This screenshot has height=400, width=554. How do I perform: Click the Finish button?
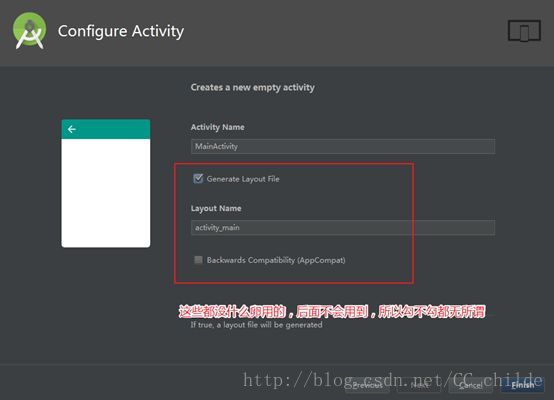[x=523, y=385]
